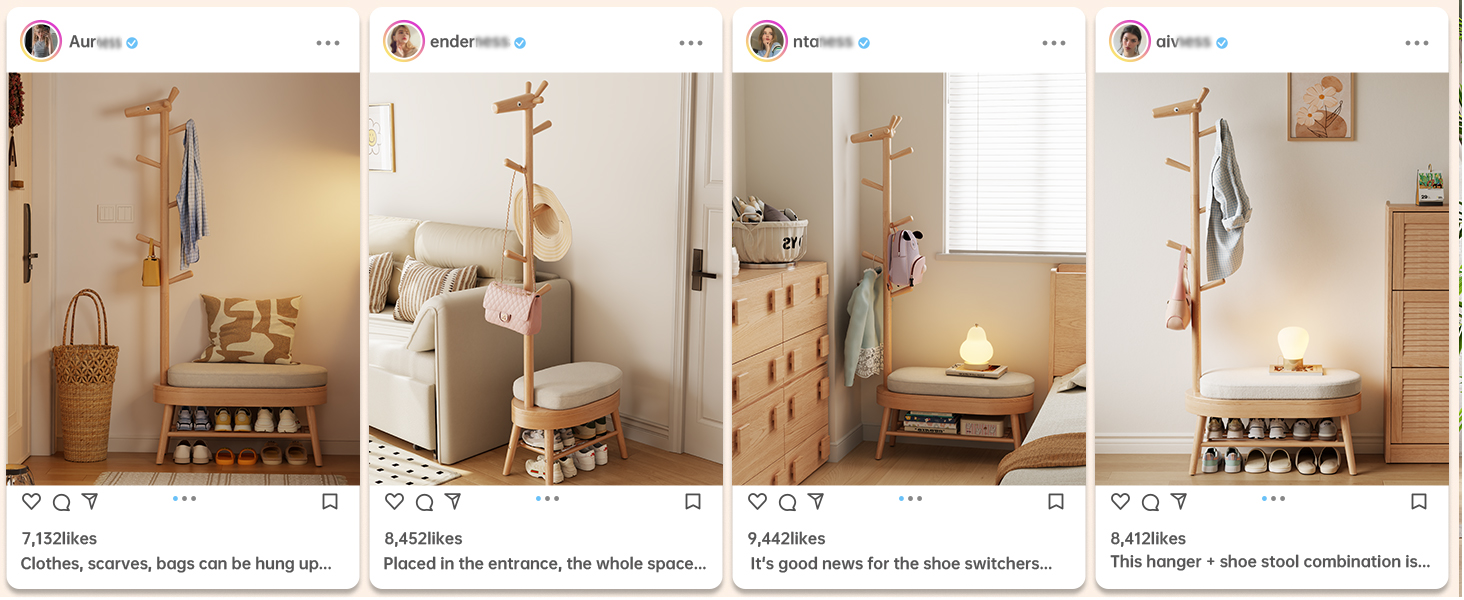Click the fourth post's profile avatar
The height and width of the screenshot is (600, 1464).
[x=1130, y=41]
